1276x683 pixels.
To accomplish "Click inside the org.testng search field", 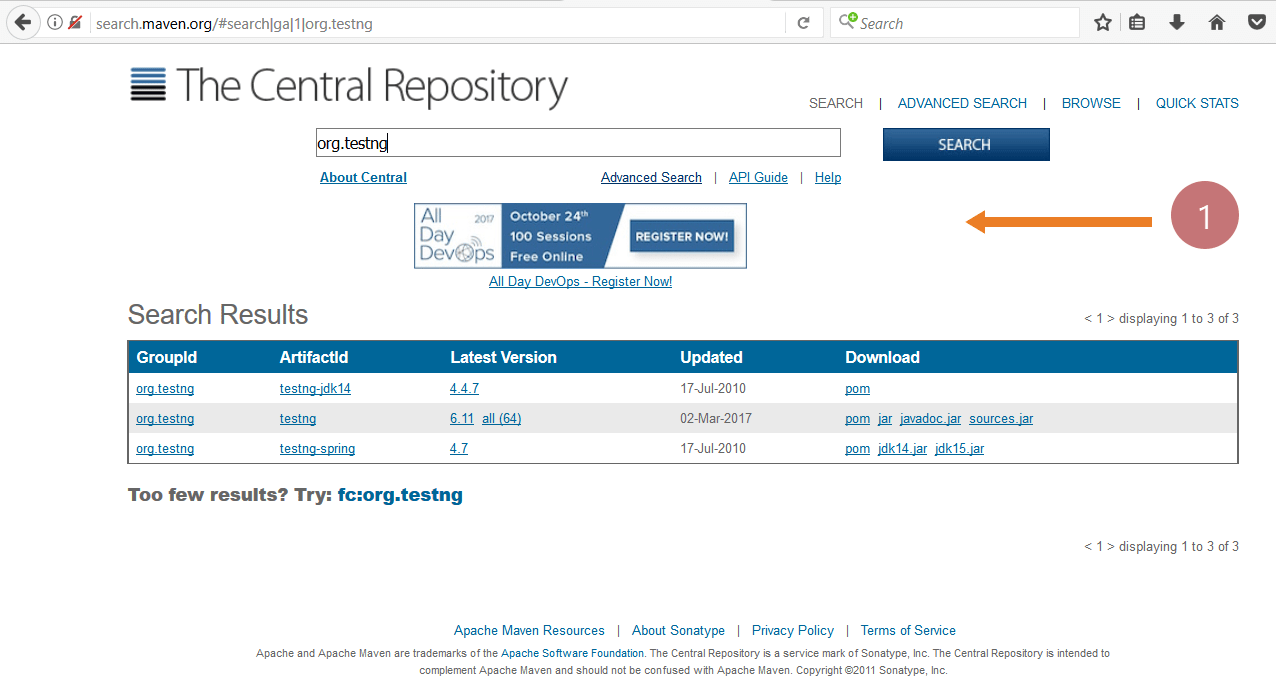I will point(578,142).
